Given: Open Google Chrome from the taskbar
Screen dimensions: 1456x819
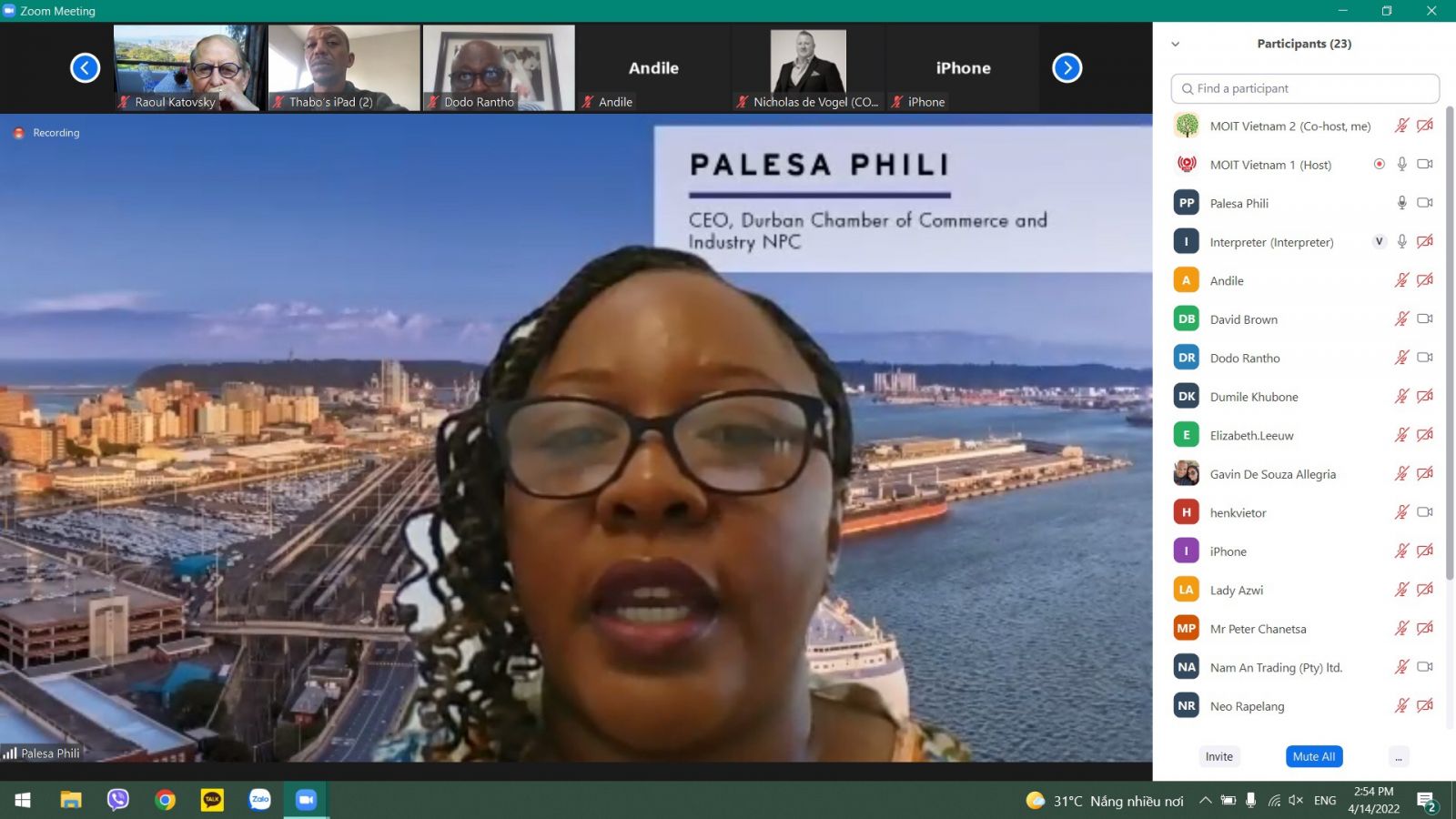Looking at the screenshot, I should tap(166, 800).
